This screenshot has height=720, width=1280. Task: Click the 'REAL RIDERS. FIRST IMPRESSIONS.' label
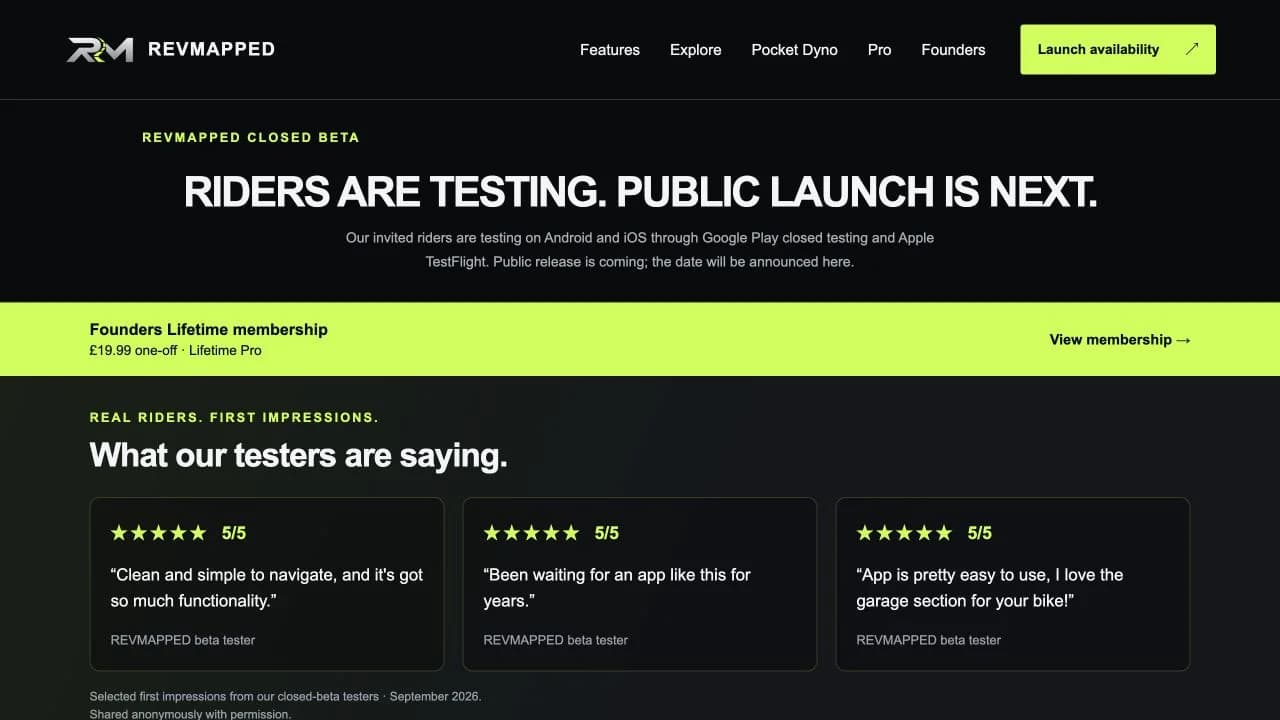pos(235,417)
